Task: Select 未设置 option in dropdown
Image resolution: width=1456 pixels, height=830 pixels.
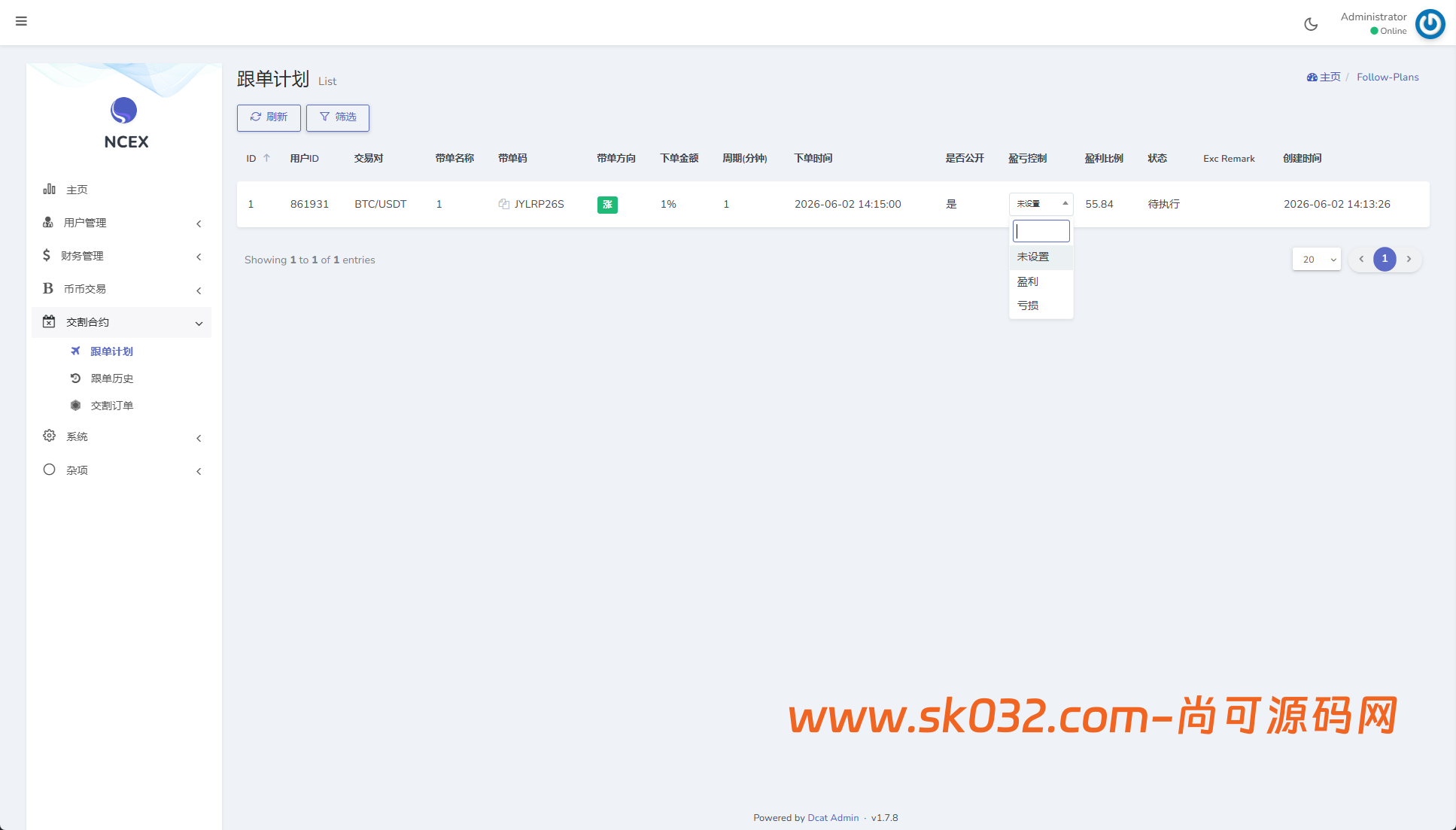Action: 1041,257
